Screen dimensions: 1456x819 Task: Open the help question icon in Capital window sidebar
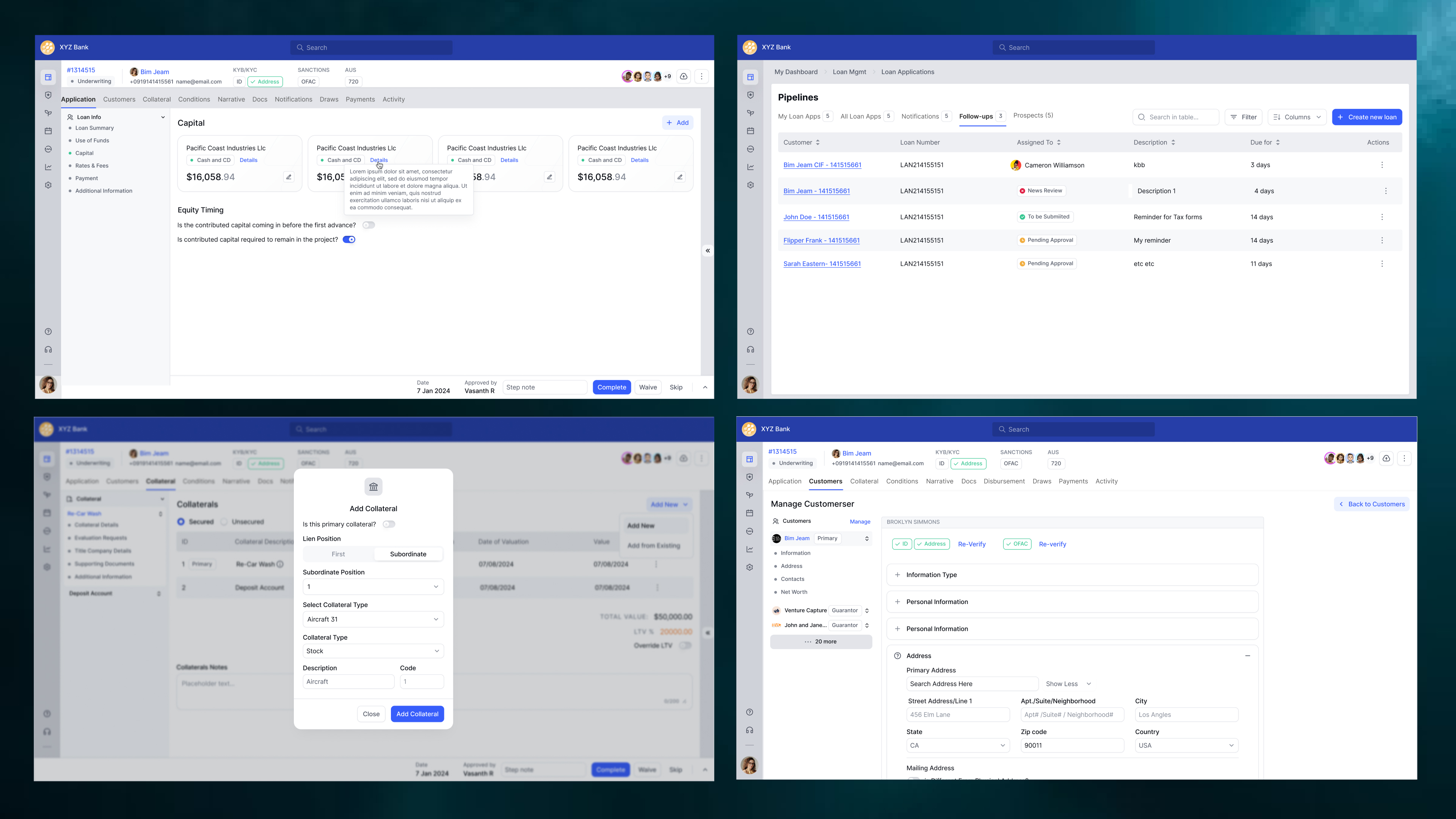click(x=48, y=332)
